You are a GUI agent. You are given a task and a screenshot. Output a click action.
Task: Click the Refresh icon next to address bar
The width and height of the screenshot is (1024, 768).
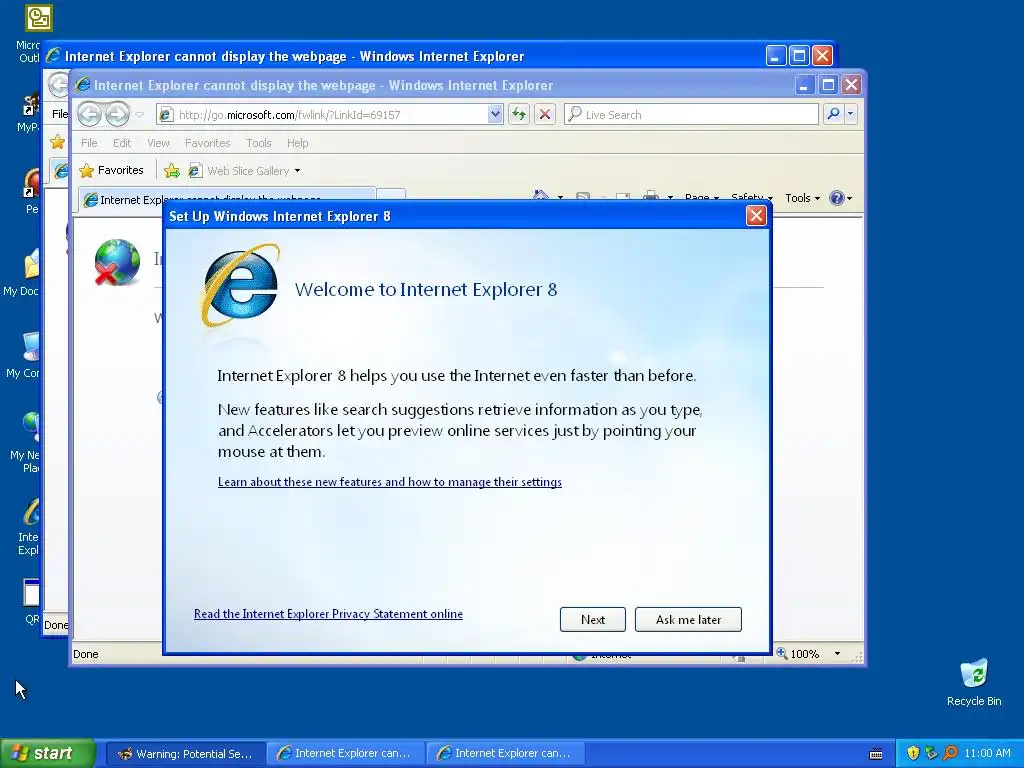519,114
